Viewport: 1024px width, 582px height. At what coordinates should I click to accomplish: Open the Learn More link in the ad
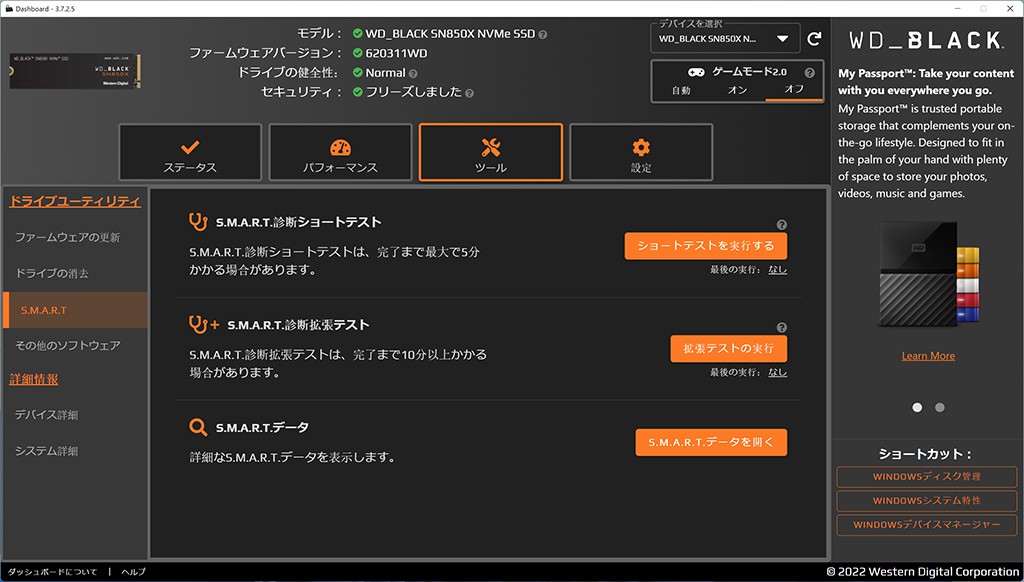click(928, 356)
